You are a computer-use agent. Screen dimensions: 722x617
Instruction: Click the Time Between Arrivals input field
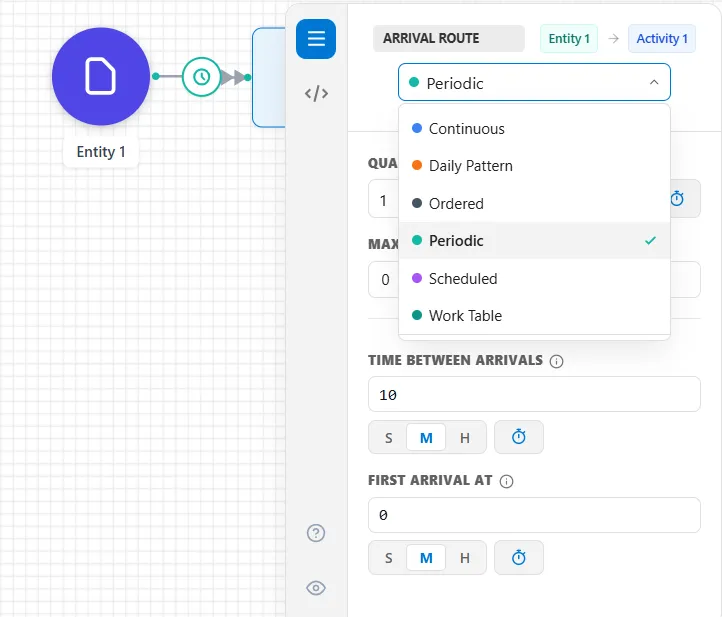[534, 395]
